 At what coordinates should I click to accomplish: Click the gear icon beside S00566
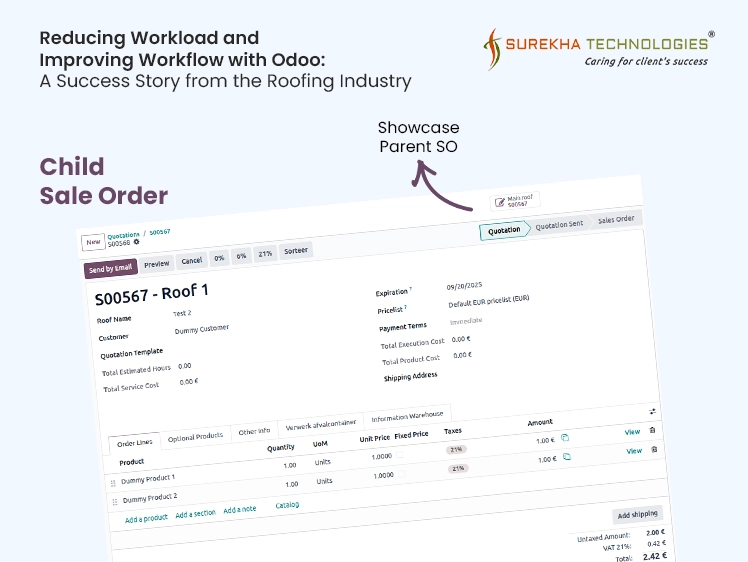(137, 242)
